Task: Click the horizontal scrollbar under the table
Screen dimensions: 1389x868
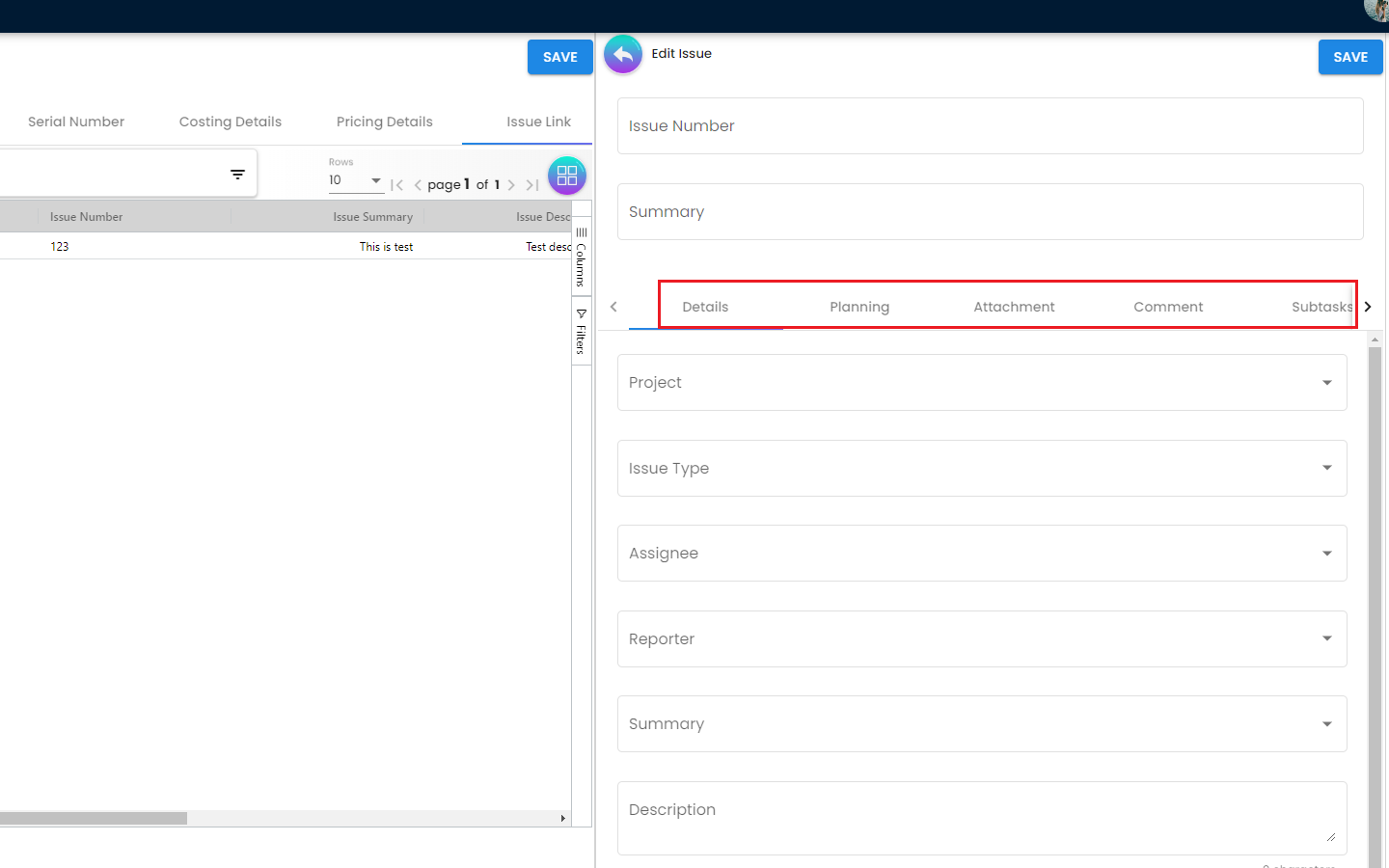Action: (94, 818)
